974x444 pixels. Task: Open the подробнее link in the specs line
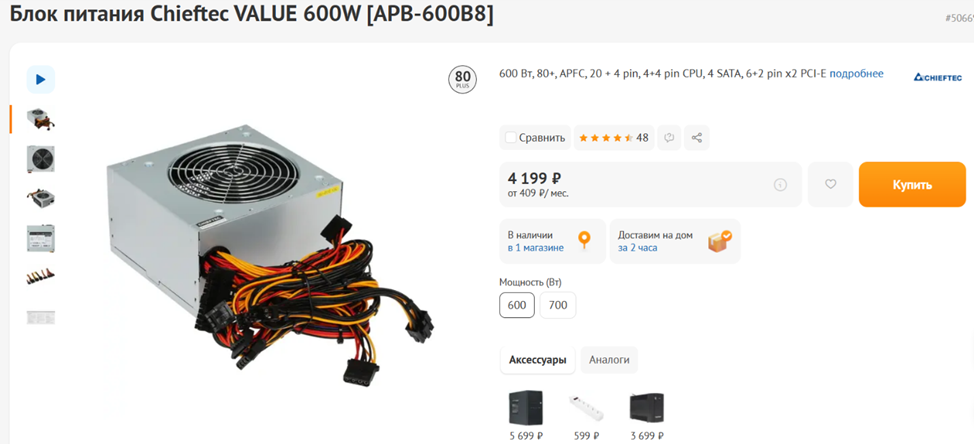(x=856, y=74)
